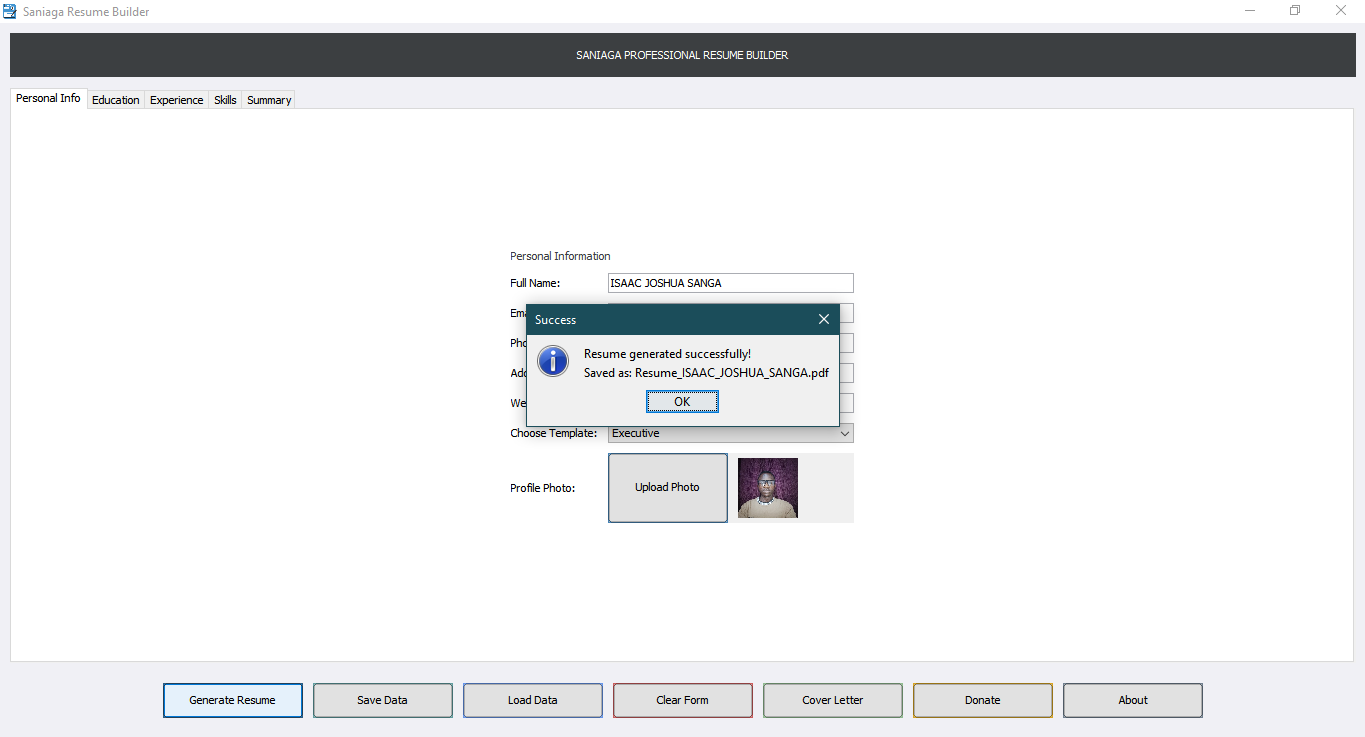Click the Clear Form button
Screen dimensions: 1365x737
tap(683, 700)
